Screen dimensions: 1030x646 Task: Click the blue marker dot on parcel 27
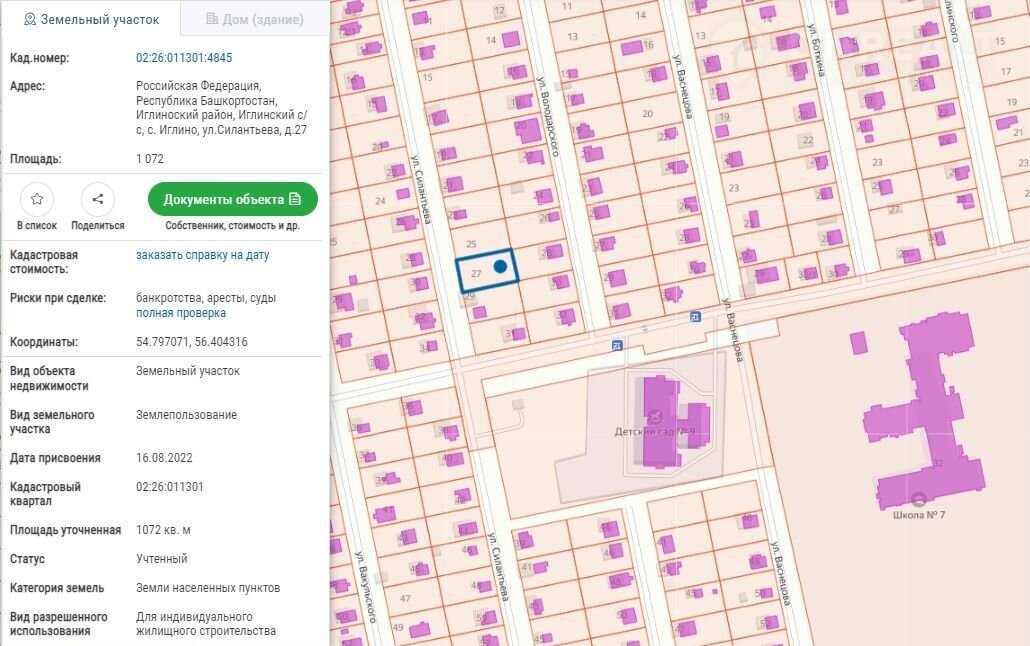(x=500, y=267)
